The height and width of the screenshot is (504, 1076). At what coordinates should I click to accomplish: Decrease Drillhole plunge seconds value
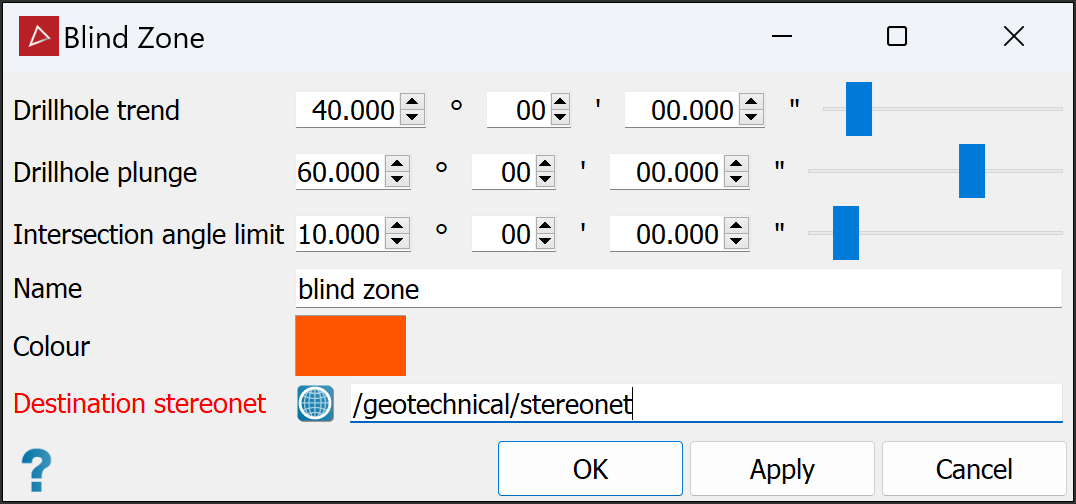tap(737, 179)
